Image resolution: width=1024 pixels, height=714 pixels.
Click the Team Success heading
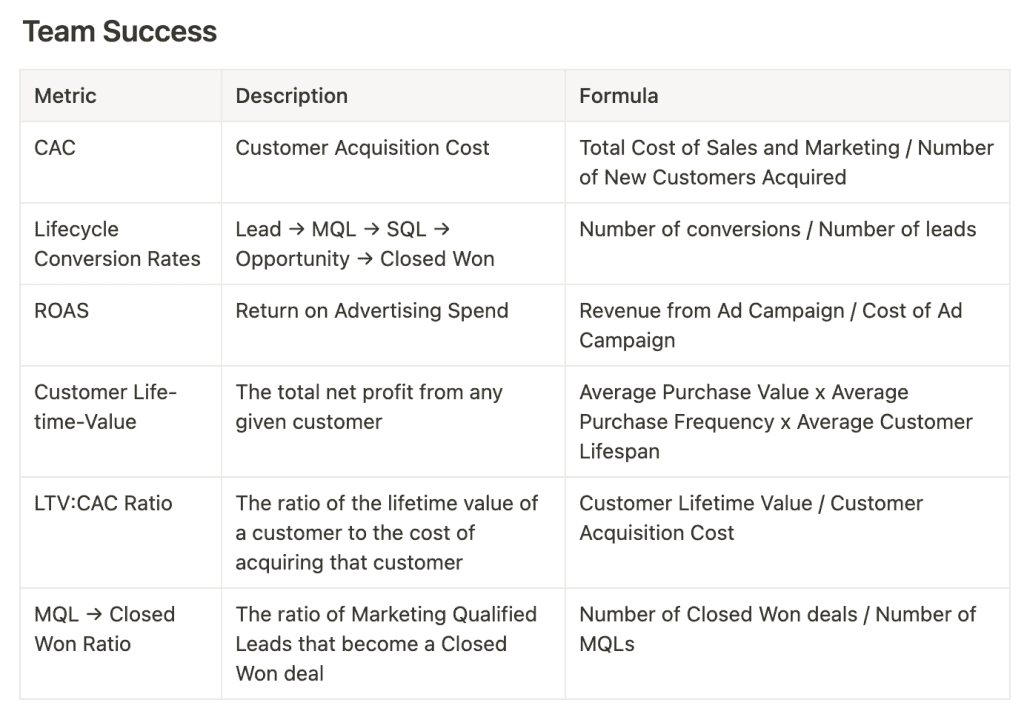[x=120, y=31]
